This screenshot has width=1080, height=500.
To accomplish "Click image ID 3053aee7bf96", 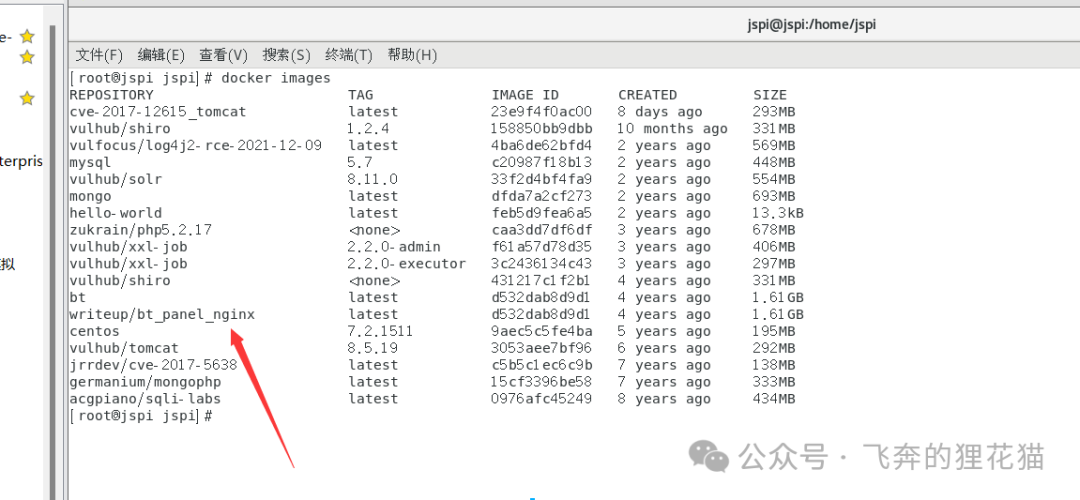I will tap(541, 348).
